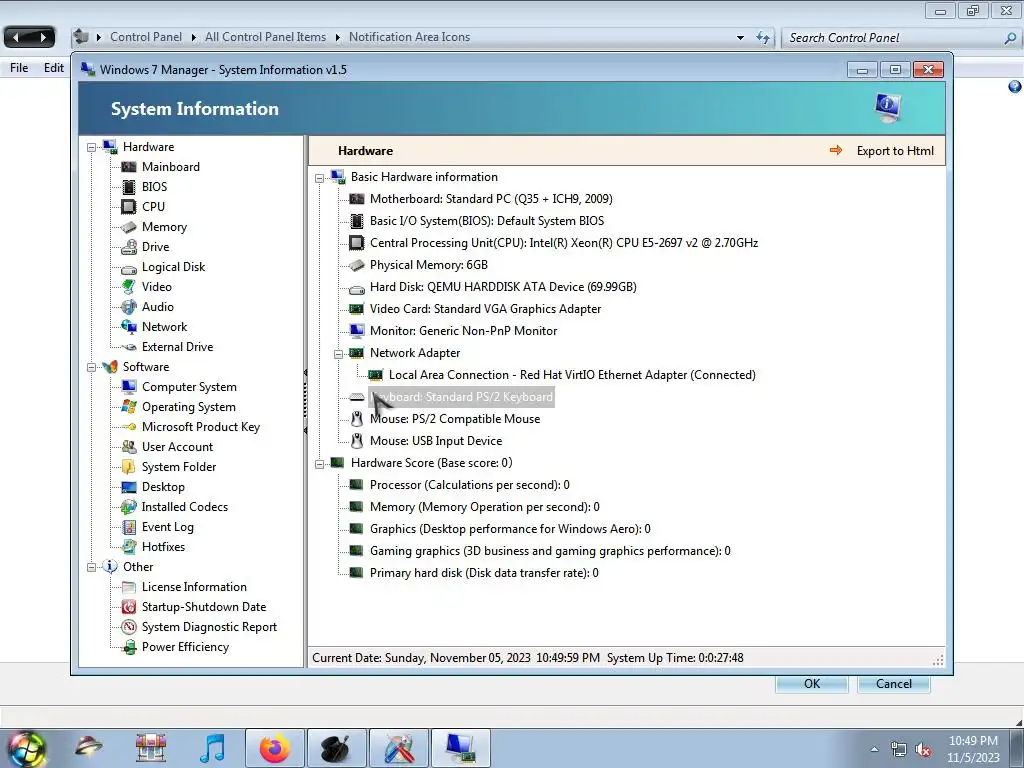The image size is (1024, 768).
Task: Click the External Drive icon
Action: coord(129,347)
